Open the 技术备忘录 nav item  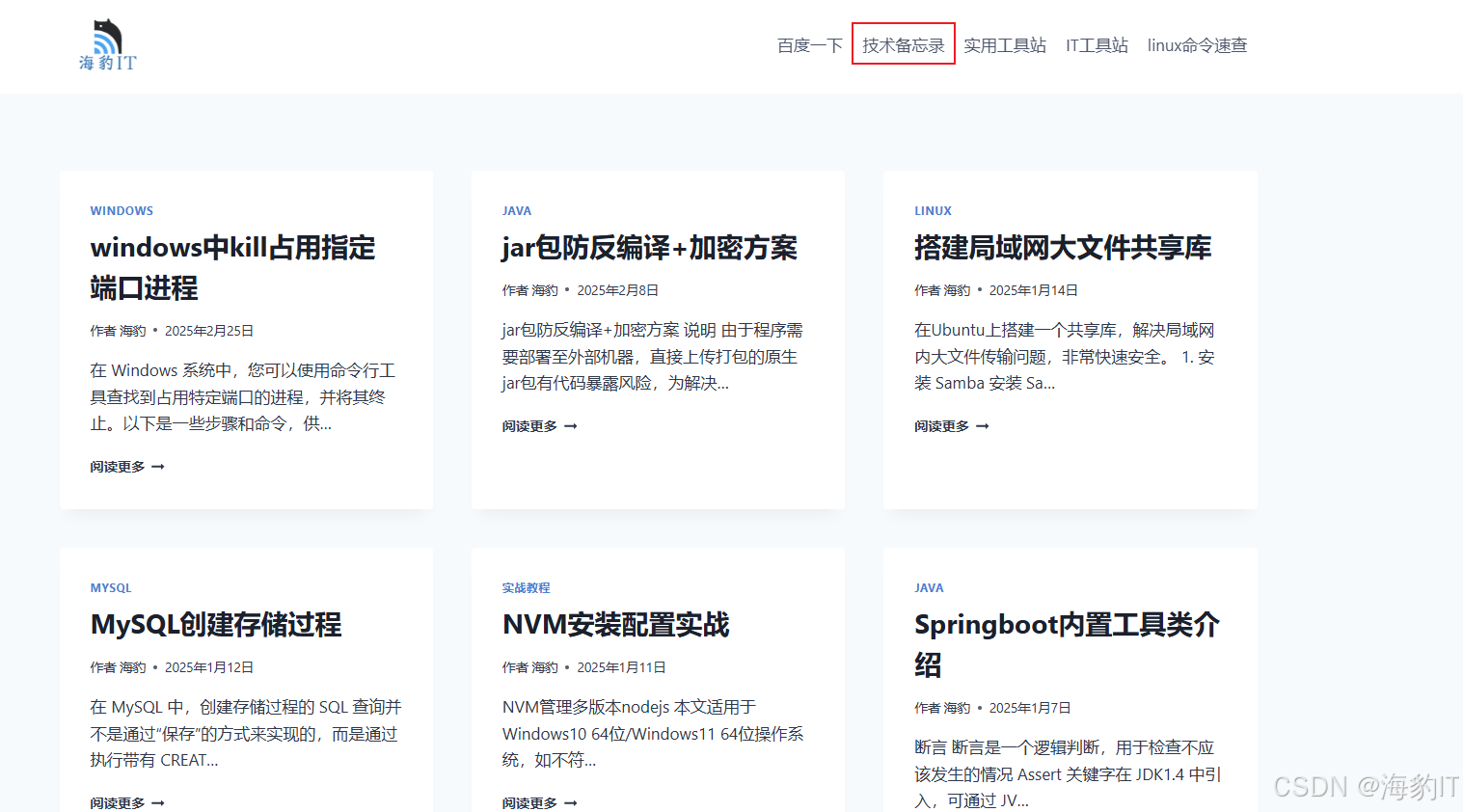(x=904, y=45)
